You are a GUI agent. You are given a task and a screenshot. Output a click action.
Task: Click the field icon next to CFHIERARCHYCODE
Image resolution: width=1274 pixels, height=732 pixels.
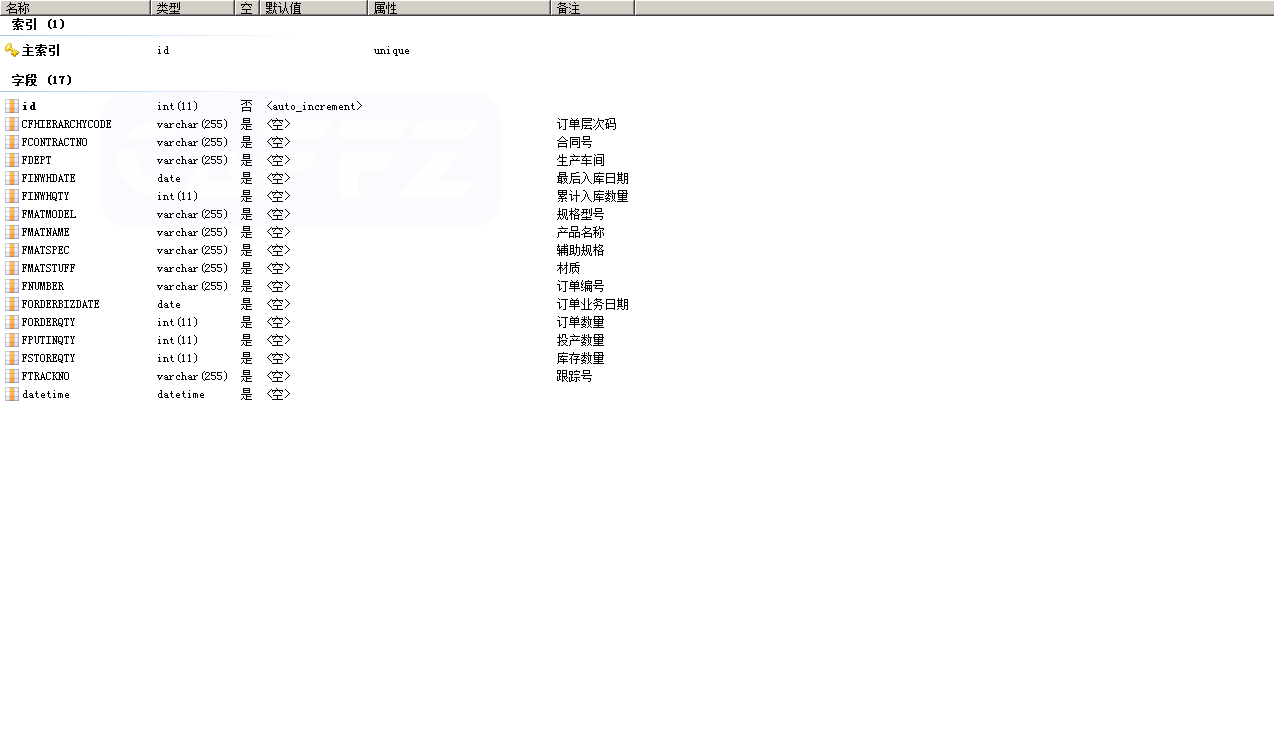12,124
